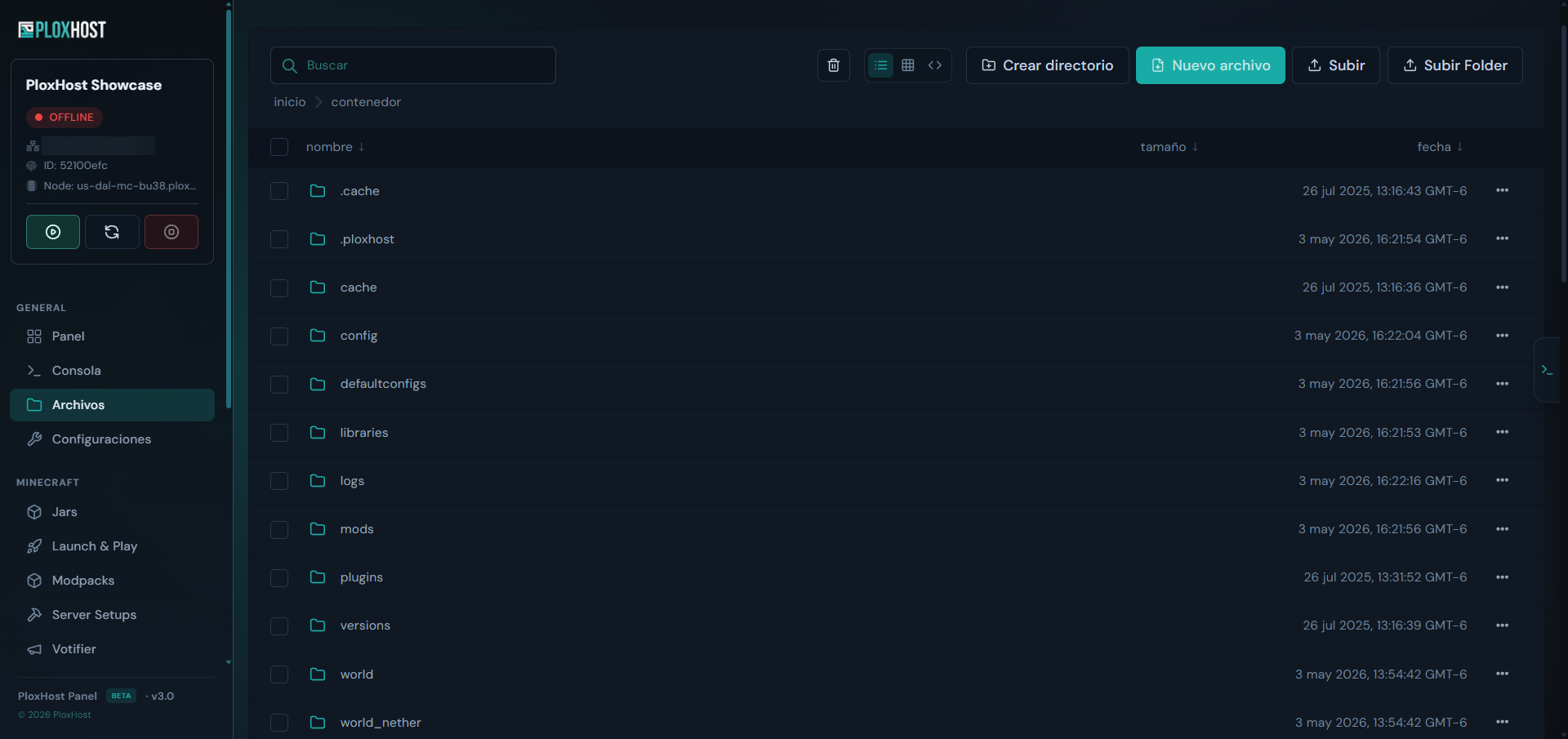The image size is (1568, 739).
Task: Open the libraries folder icon
Action: point(318,433)
